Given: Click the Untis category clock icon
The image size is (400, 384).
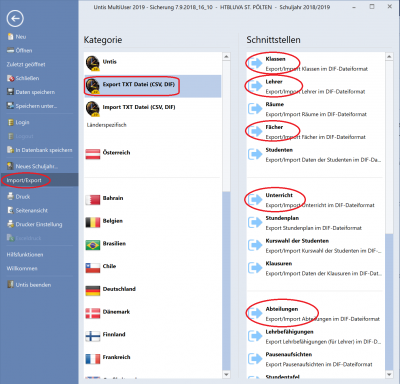Looking at the screenshot, I should pyautogui.click(x=93, y=63).
